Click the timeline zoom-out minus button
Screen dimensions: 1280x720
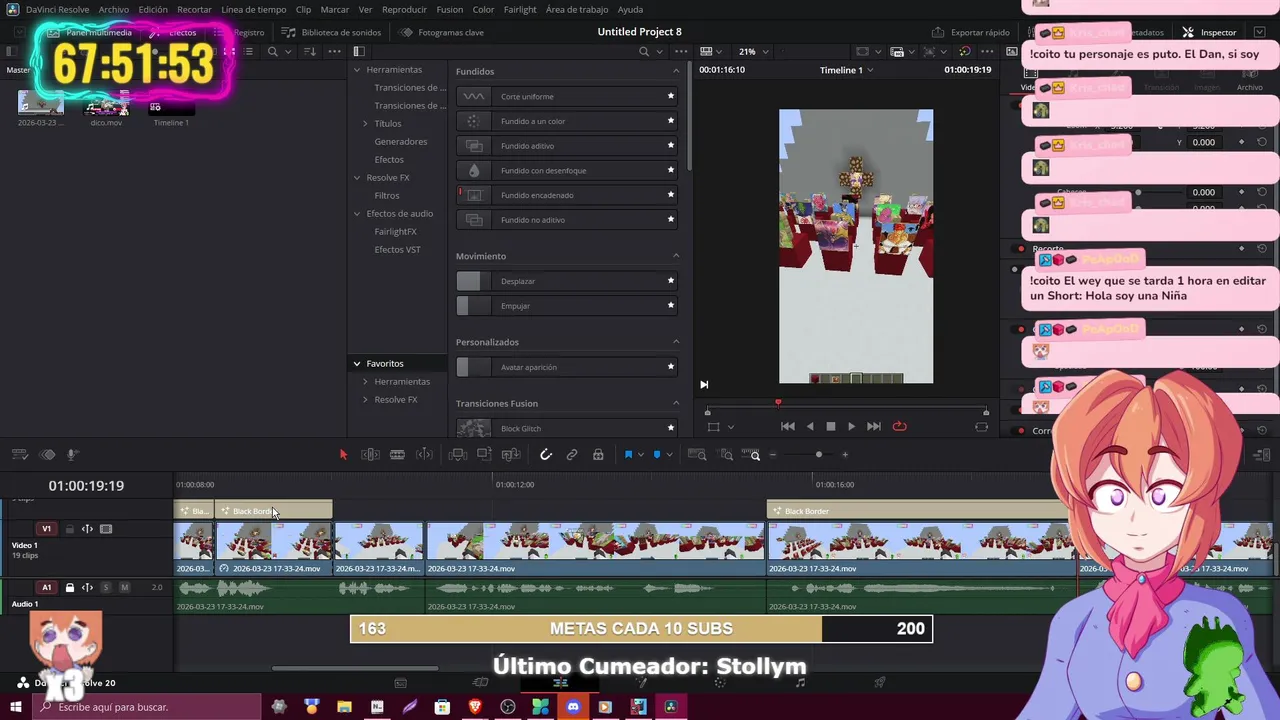click(772, 455)
